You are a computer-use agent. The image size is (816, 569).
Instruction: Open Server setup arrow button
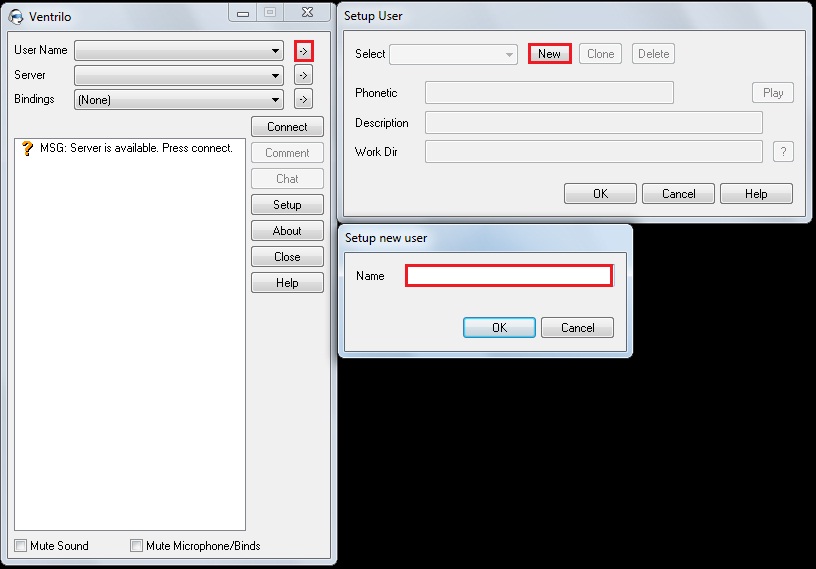[303, 75]
